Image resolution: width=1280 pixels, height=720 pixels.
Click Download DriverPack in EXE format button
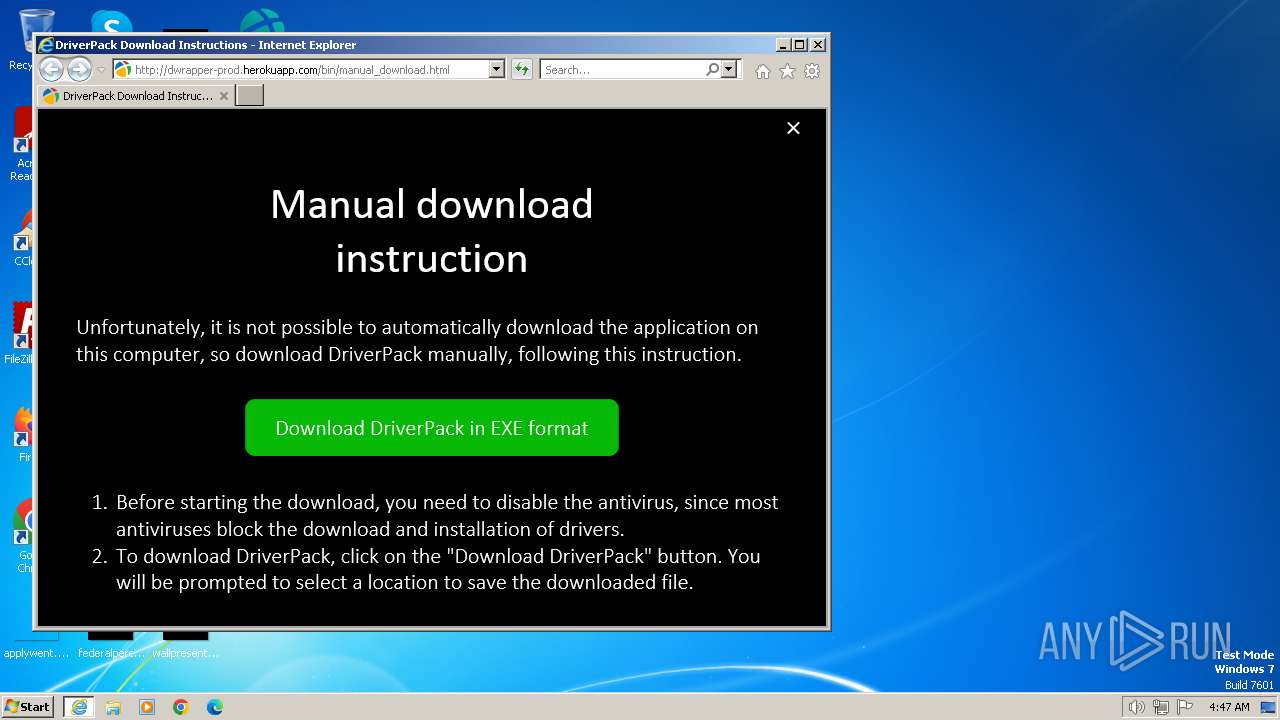click(x=432, y=428)
